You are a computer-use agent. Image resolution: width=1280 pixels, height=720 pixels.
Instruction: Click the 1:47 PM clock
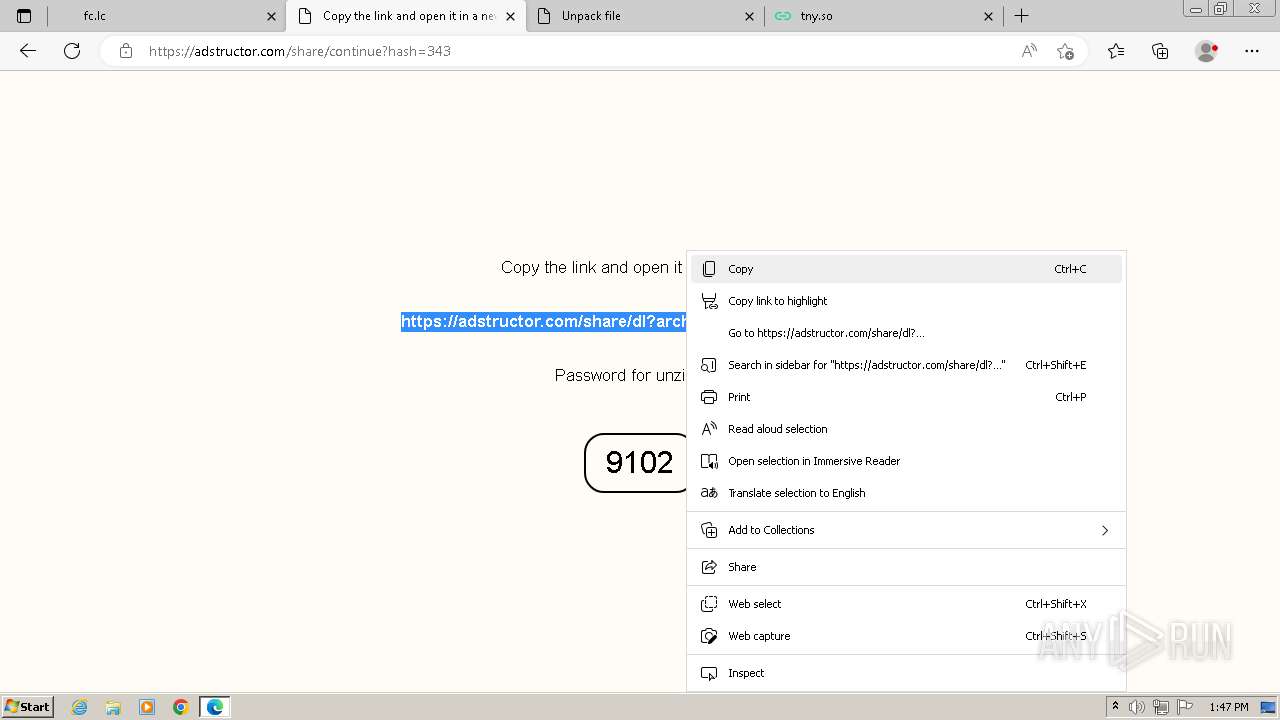(1229, 707)
